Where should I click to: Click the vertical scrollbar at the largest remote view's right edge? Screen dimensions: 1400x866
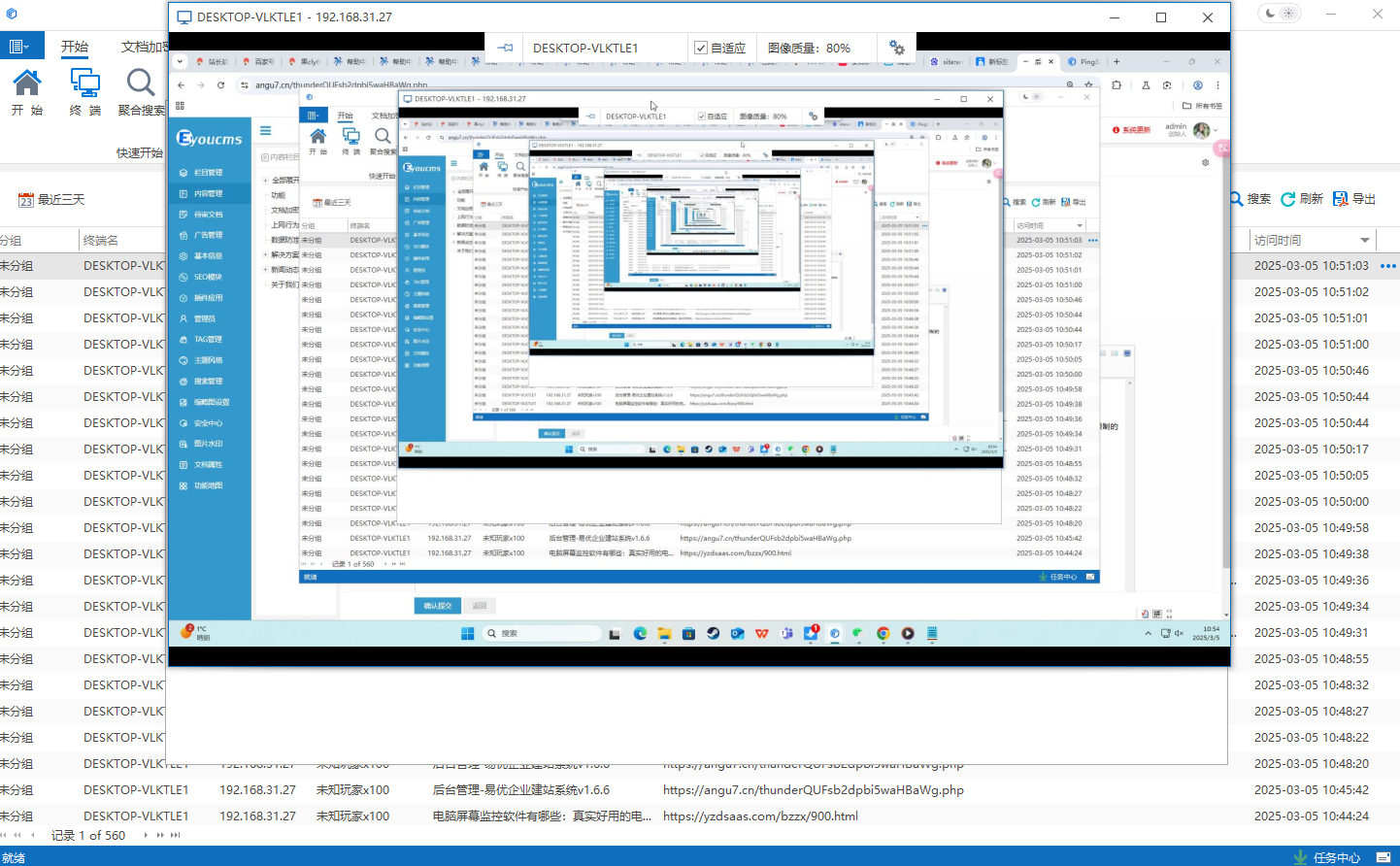tap(1226, 369)
